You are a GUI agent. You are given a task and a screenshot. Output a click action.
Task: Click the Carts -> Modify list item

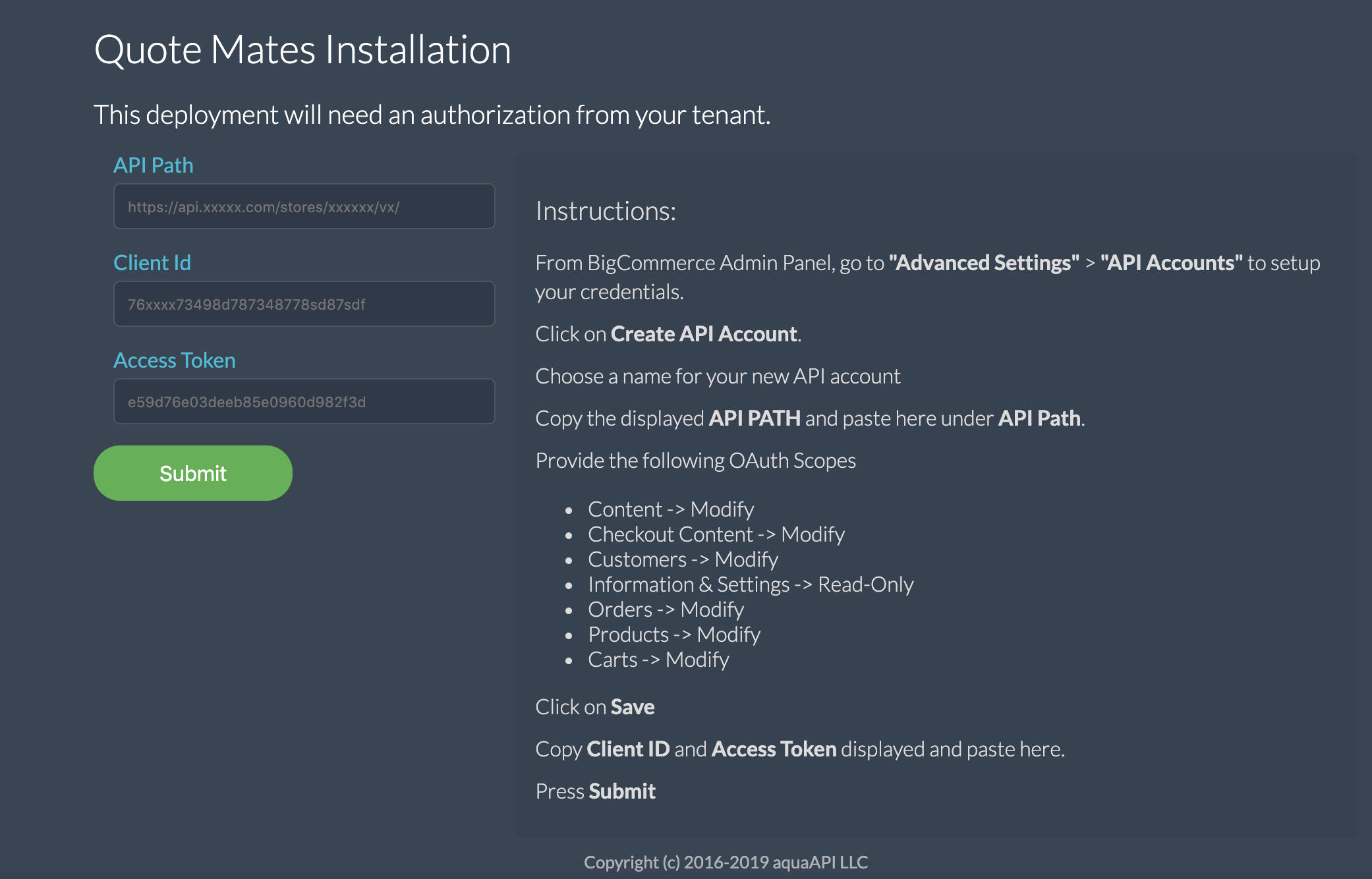pos(658,660)
